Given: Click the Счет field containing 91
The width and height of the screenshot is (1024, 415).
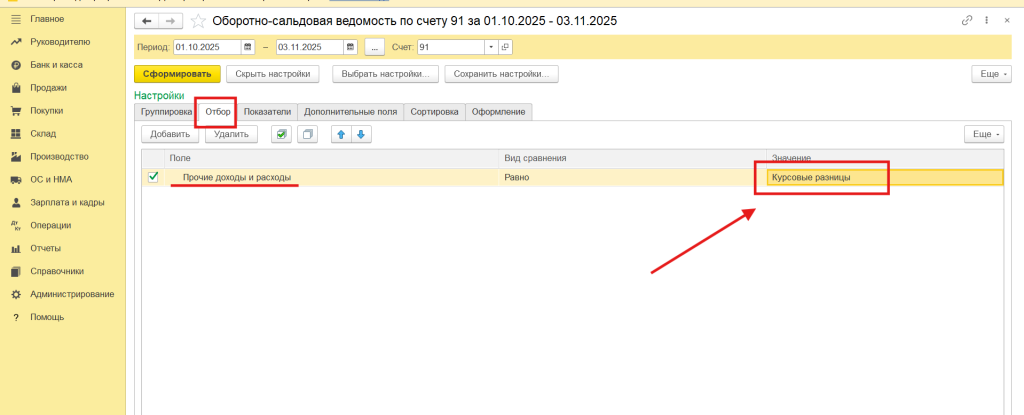Looking at the screenshot, I should tap(451, 47).
